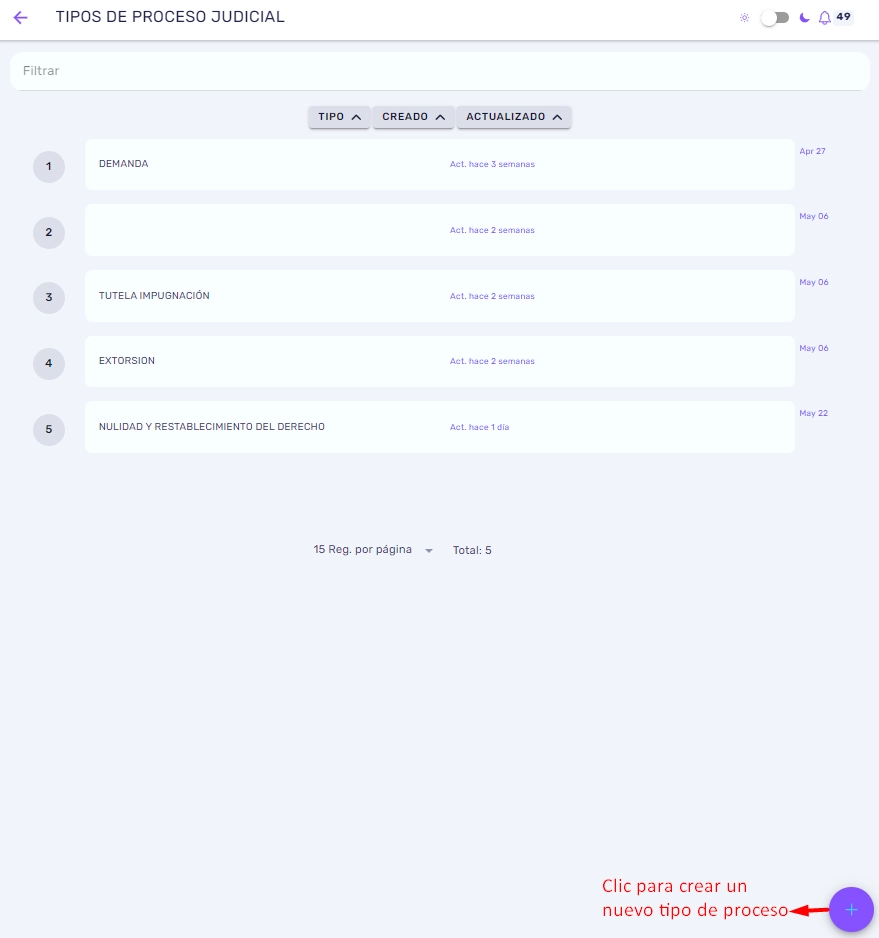Click the empty-named row number 2
The height and width of the screenshot is (938, 879).
coord(440,230)
